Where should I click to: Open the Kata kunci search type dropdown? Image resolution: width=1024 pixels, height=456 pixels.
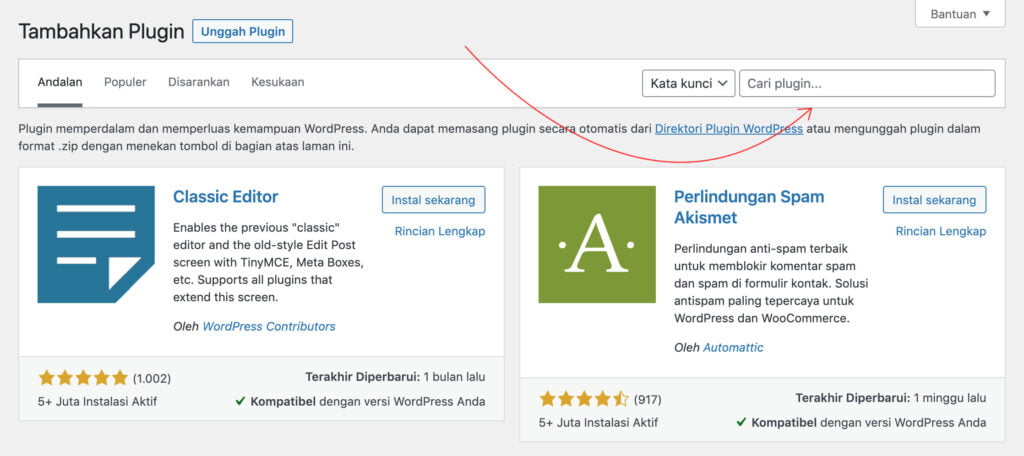coord(689,84)
